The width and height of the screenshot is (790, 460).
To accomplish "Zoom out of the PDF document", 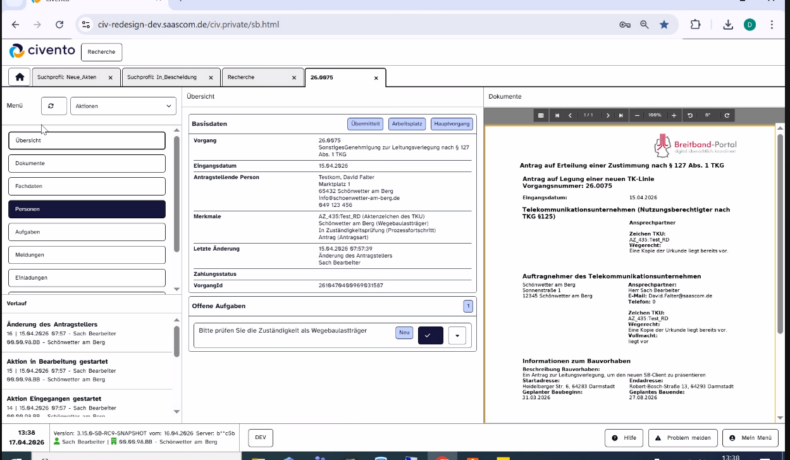I will click(638, 115).
